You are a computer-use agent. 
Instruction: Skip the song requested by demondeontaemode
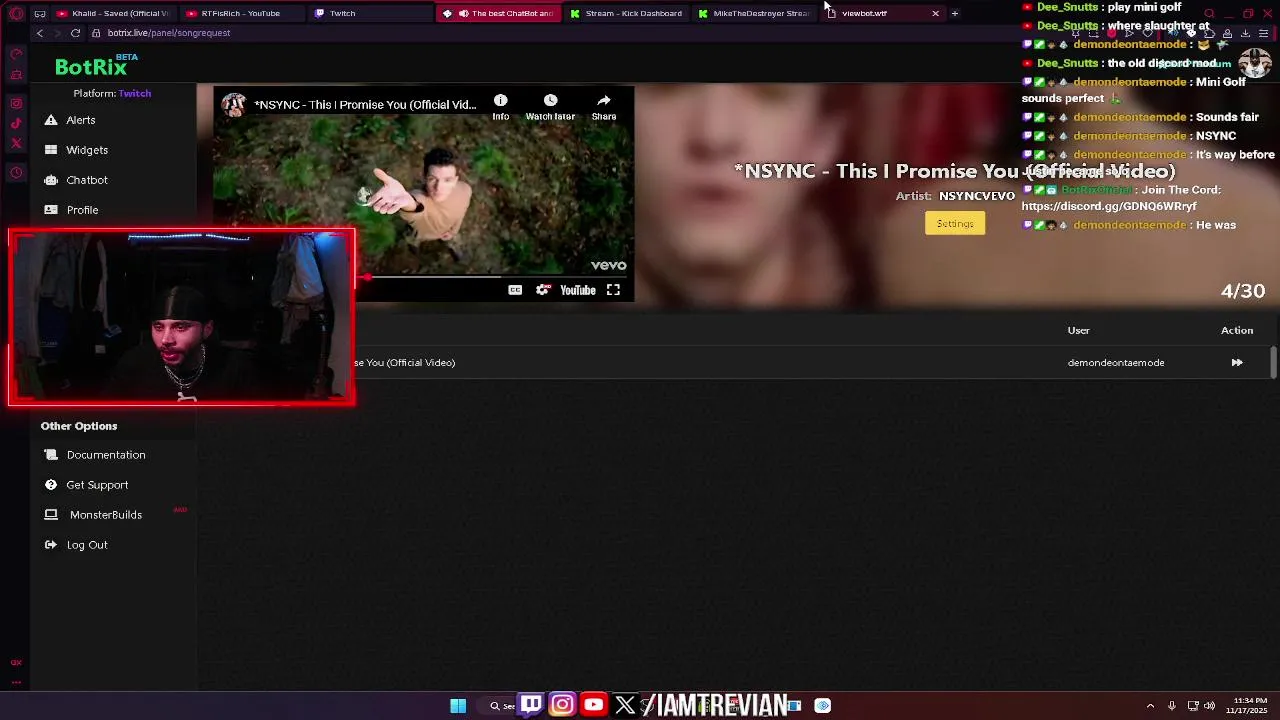1237,363
